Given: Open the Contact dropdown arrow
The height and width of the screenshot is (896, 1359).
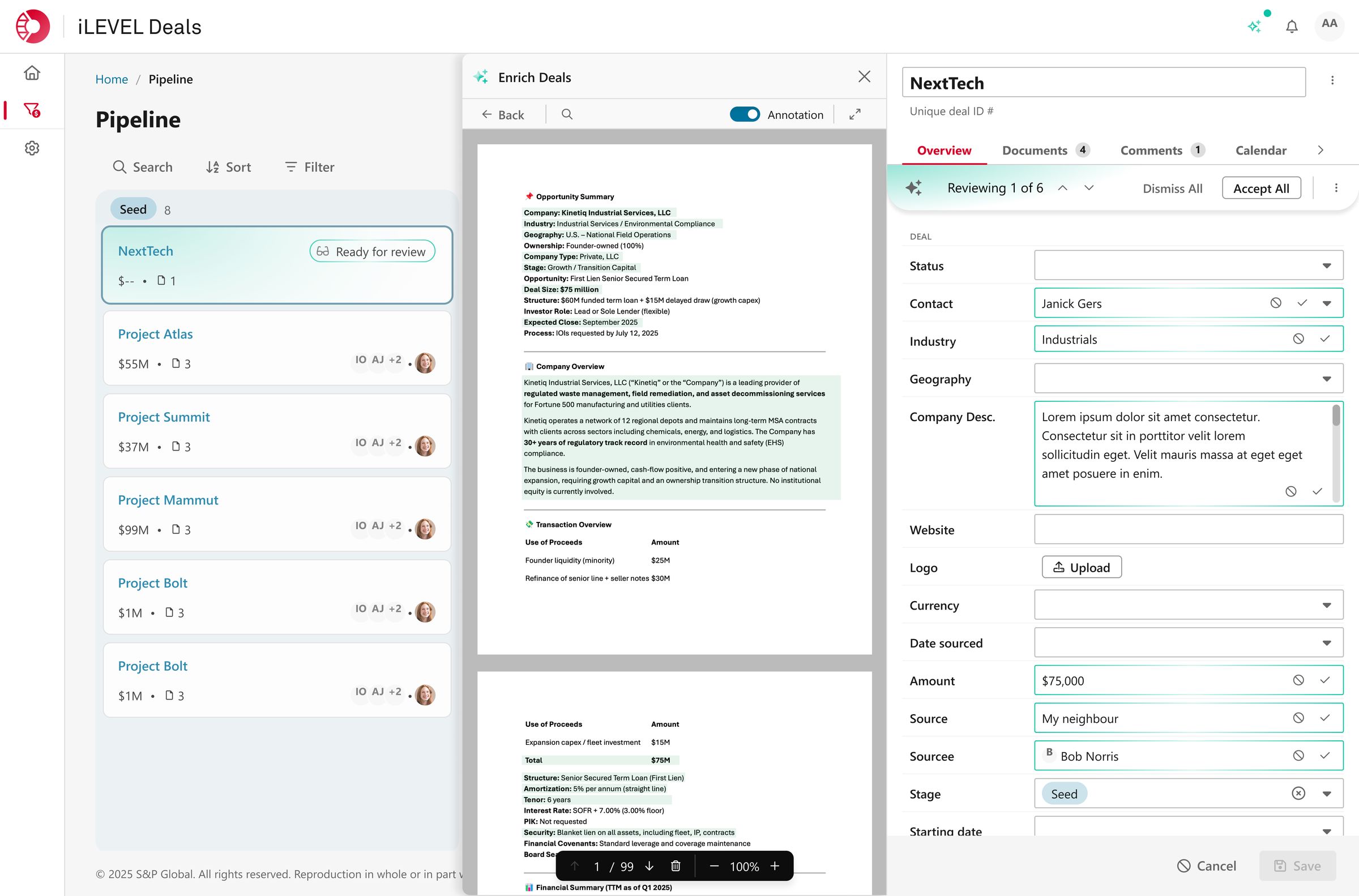Looking at the screenshot, I should pos(1326,303).
